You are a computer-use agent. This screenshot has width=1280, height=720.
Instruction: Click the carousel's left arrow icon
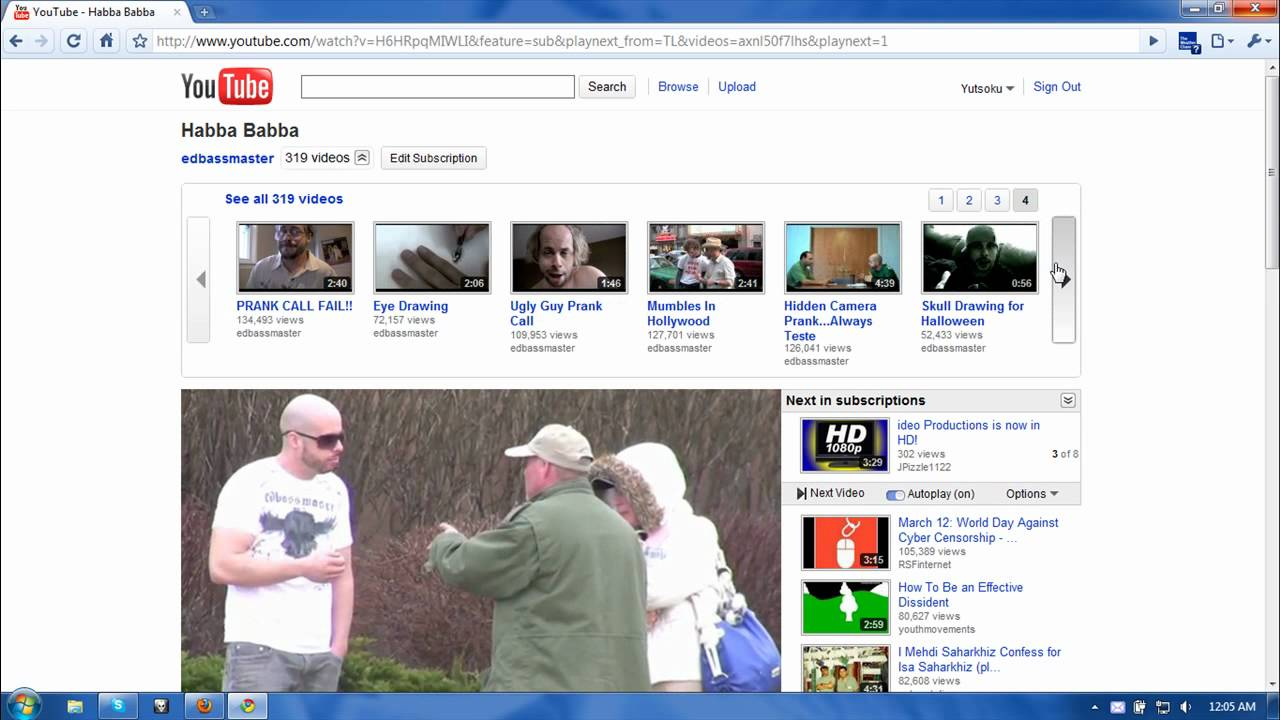(200, 279)
